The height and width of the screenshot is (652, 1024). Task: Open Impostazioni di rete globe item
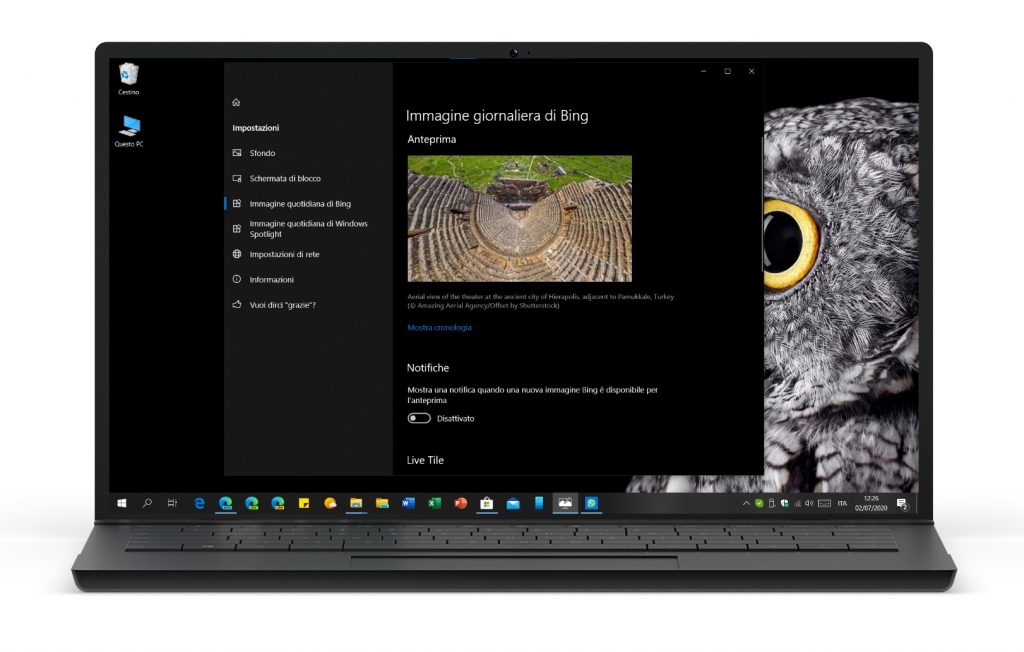(x=284, y=254)
